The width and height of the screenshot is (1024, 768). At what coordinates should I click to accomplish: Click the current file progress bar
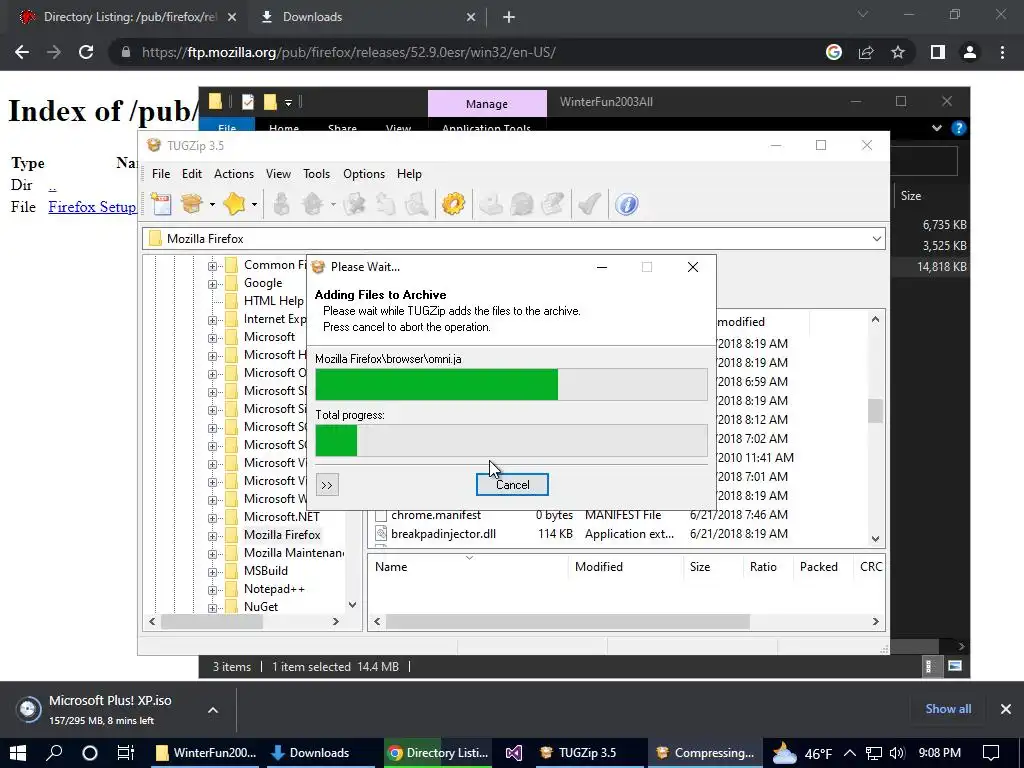click(x=511, y=384)
